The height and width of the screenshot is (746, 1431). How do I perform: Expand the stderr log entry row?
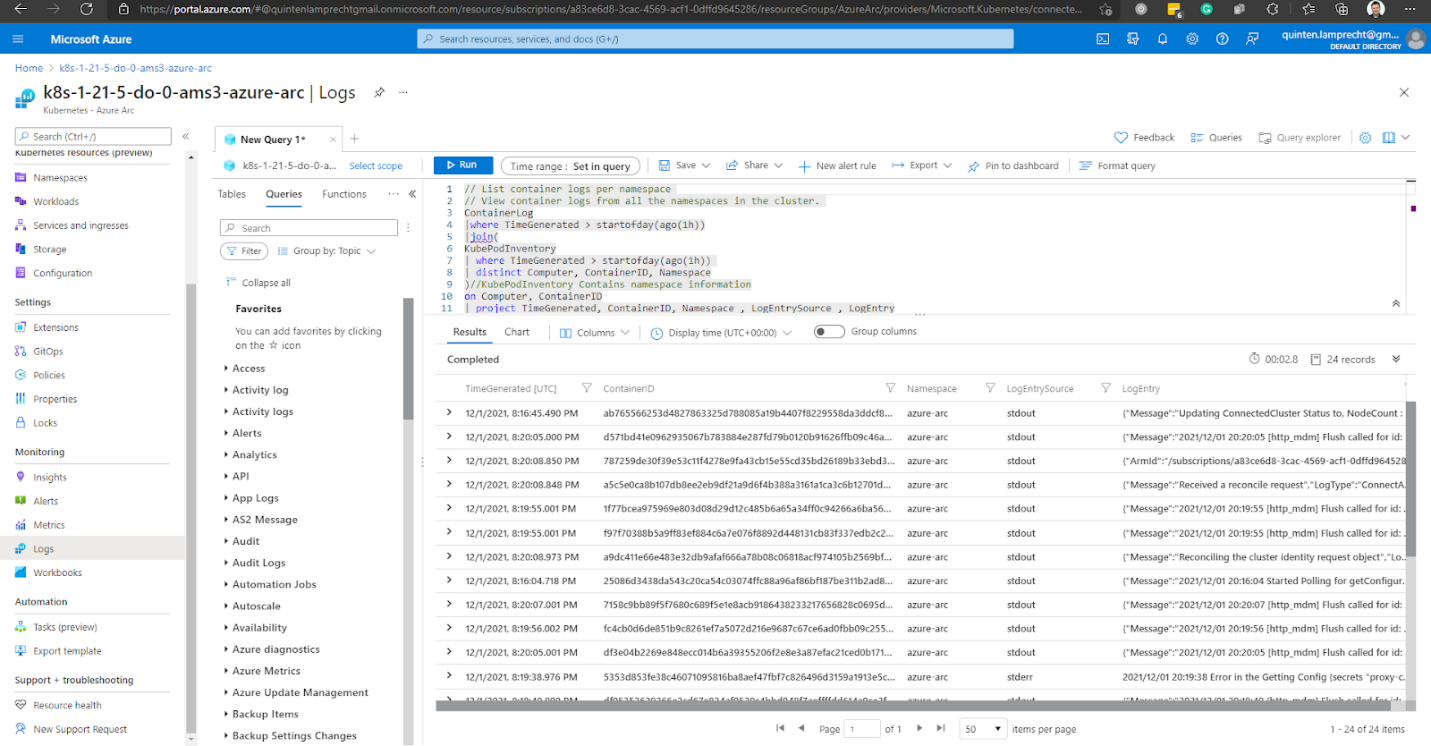[449, 676]
